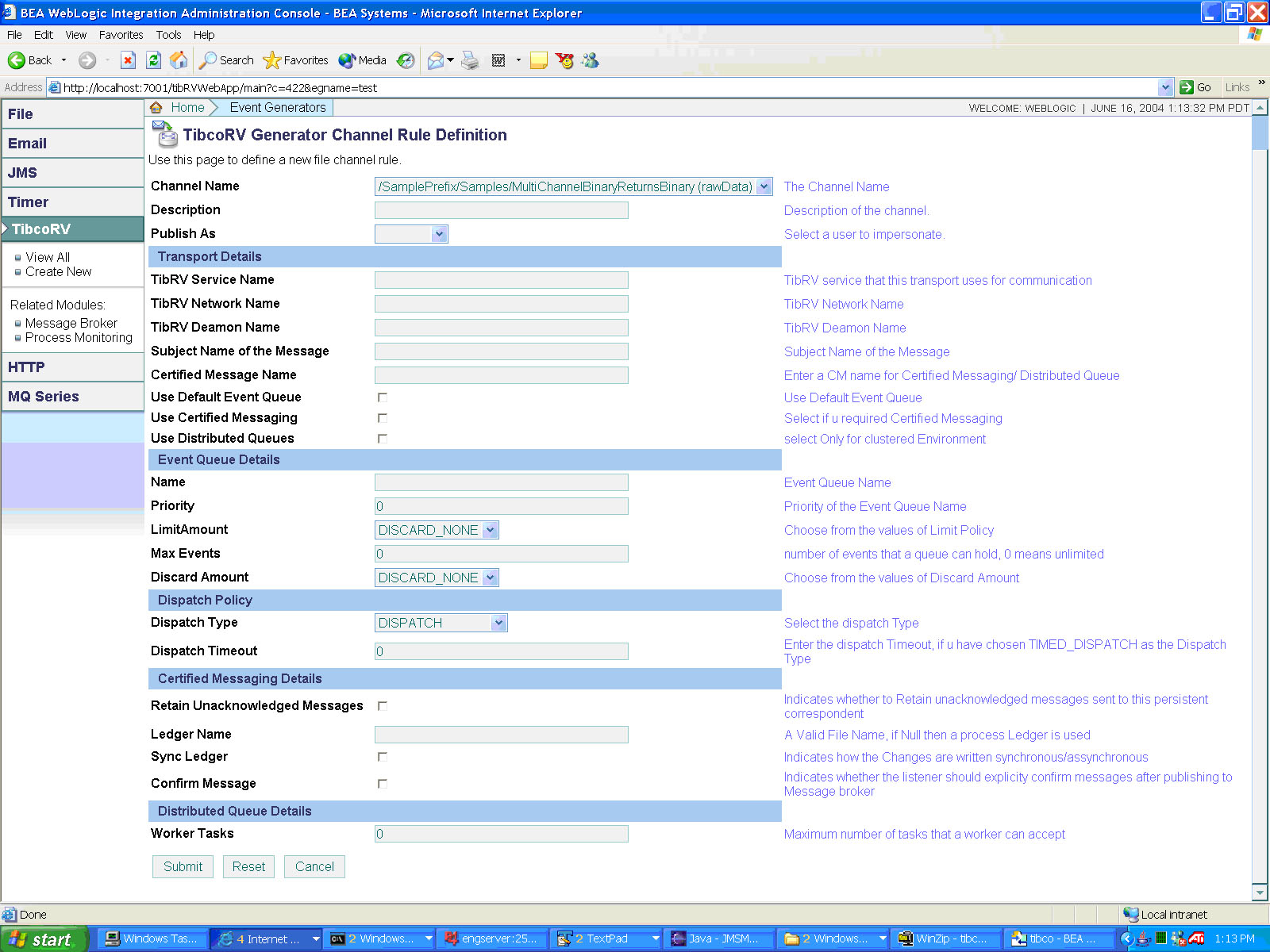Viewport: 1270px width, 952px height.
Task: Click the TibcoRV generator page icon
Action: [165, 134]
